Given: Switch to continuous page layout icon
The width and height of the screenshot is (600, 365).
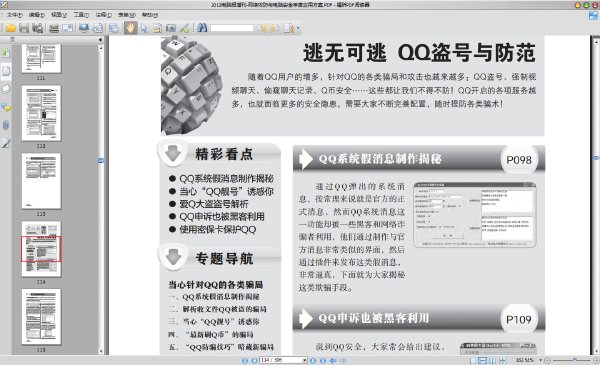Looking at the screenshot, I should tap(483, 360).
